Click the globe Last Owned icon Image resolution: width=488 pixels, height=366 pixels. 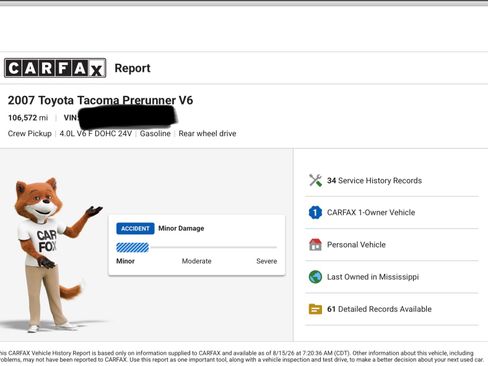[315, 277]
